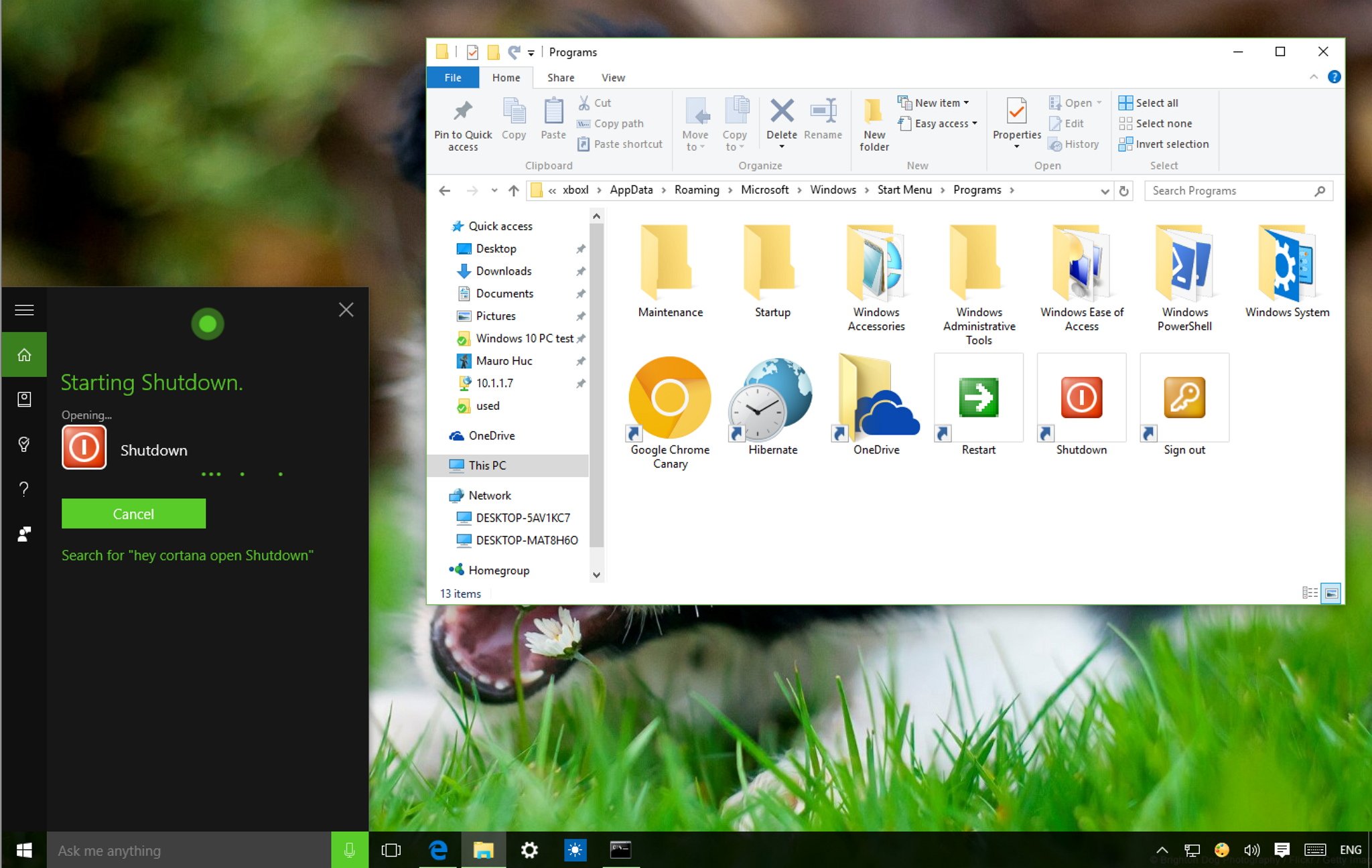Expand address bar history dropdown
1372x868 pixels.
pos(1104,191)
